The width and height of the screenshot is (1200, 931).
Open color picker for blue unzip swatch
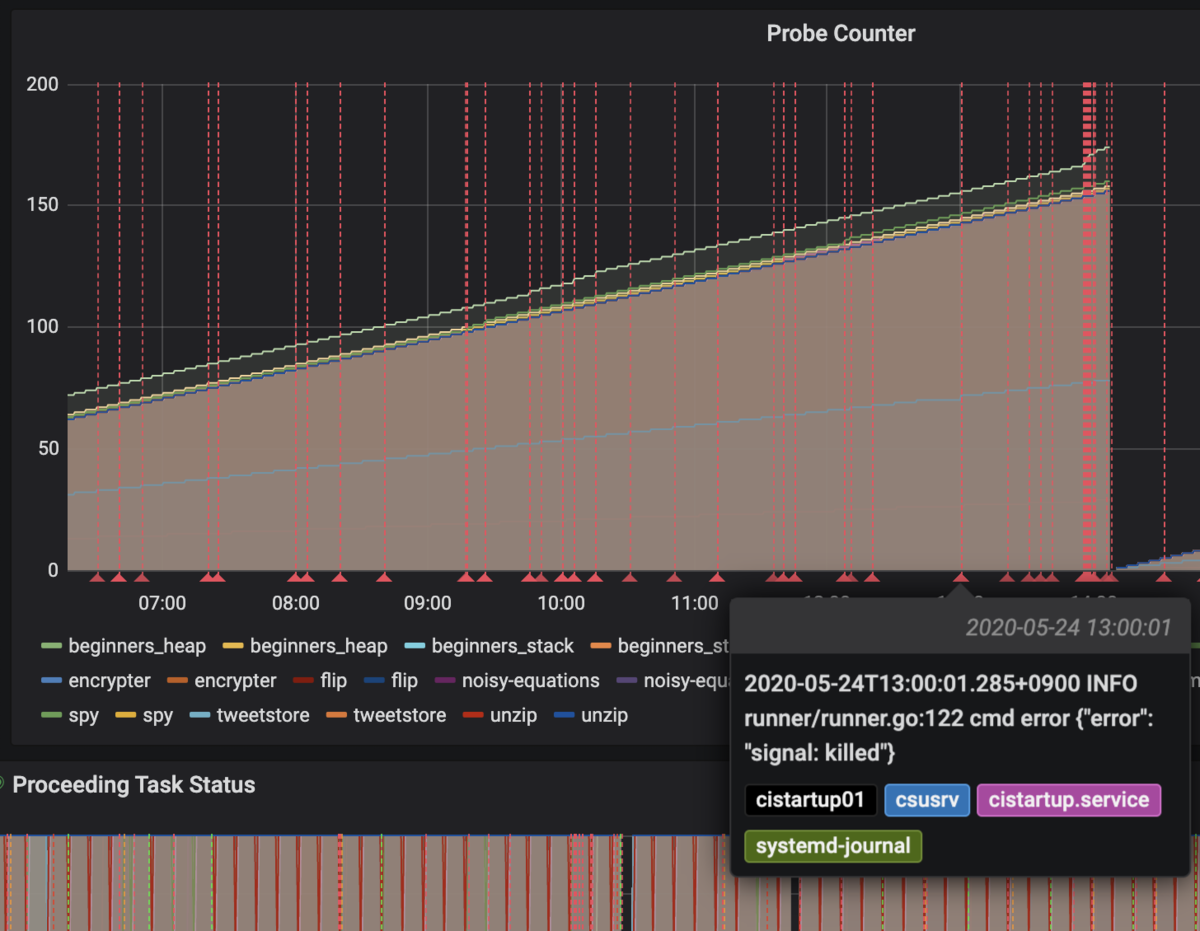point(564,716)
